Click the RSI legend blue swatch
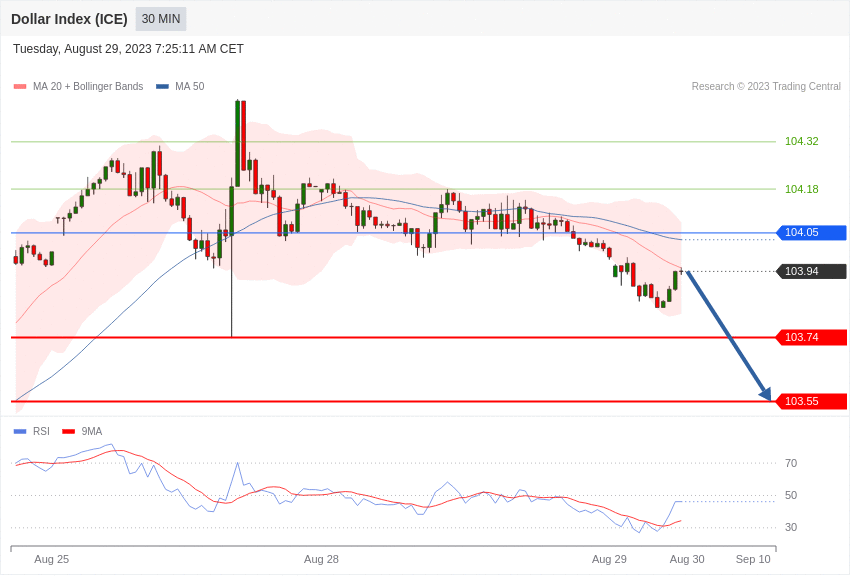This screenshot has height=576, width=850. 20,431
